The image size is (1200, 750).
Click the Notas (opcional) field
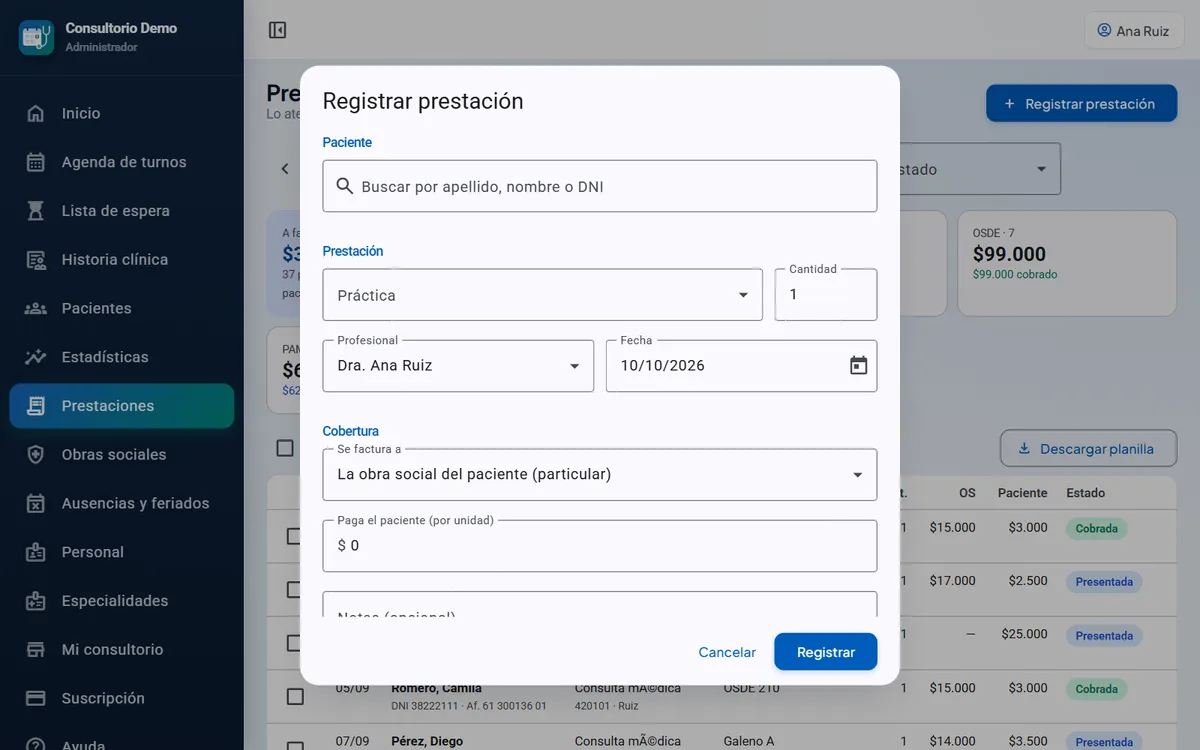[600, 604]
